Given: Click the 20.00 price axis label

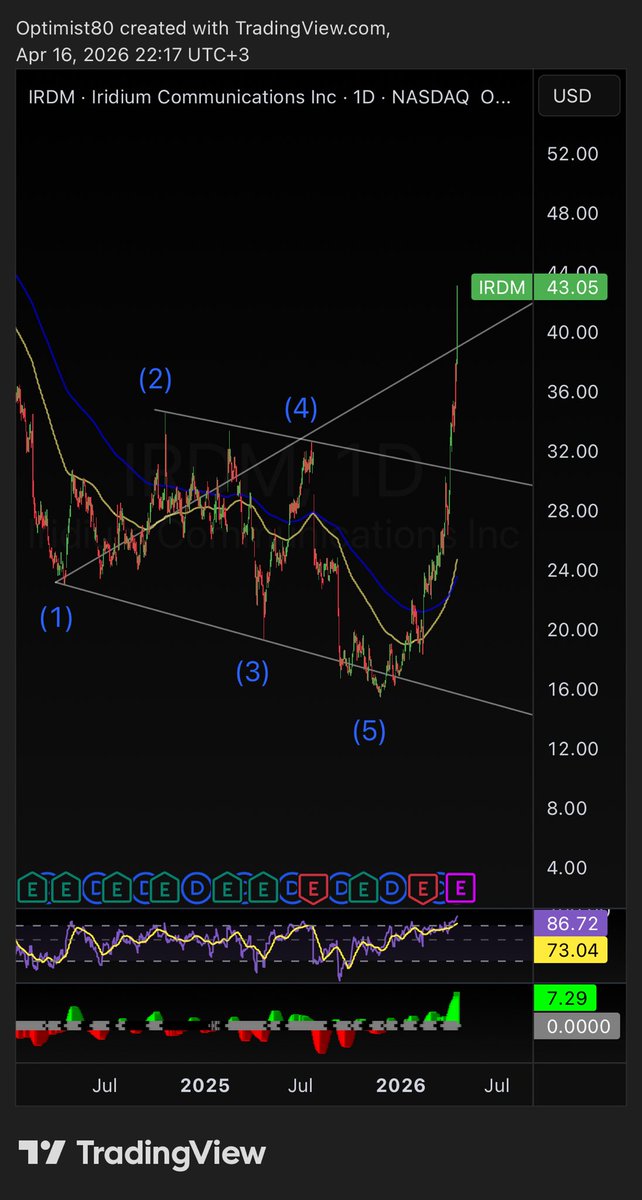Looking at the screenshot, I should 573,630.
